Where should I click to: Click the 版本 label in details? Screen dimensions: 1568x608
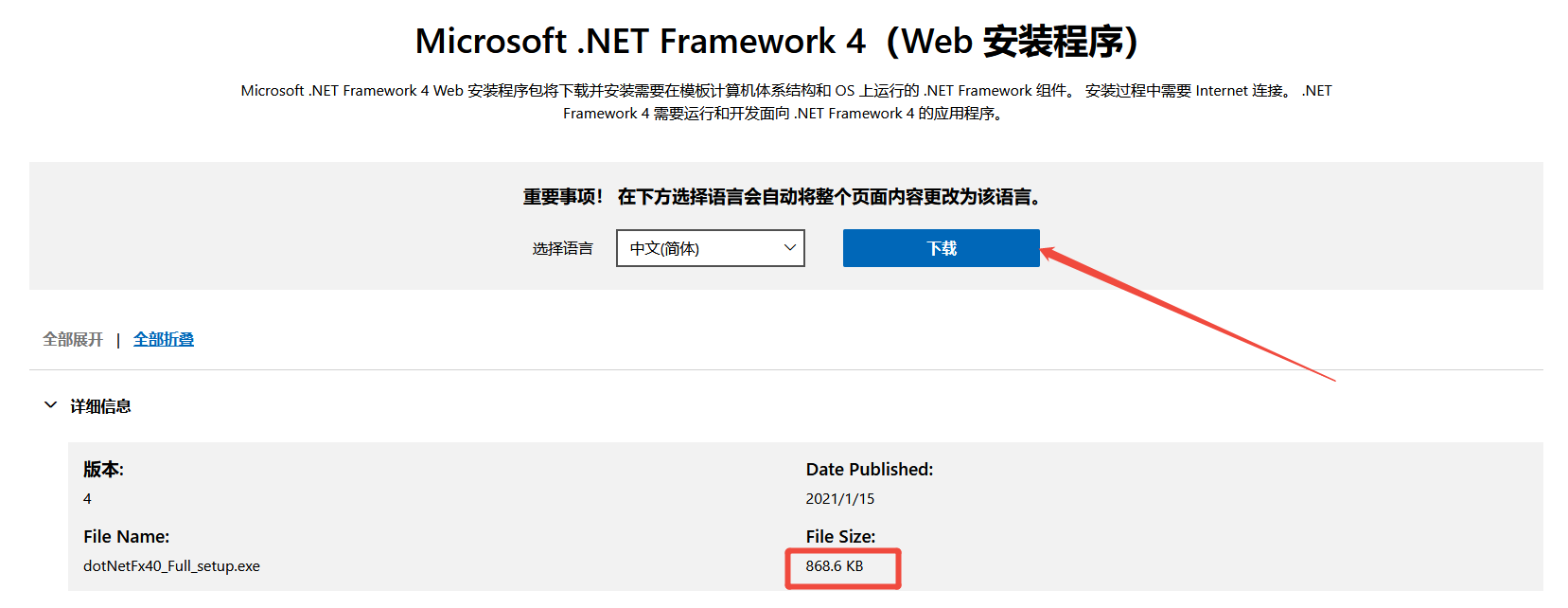104,469
